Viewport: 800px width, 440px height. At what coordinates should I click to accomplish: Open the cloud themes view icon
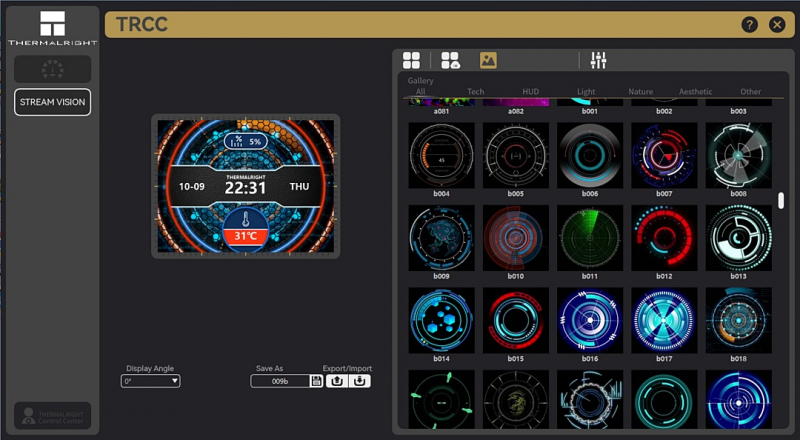pyautogui.click(x=450, y=61)
